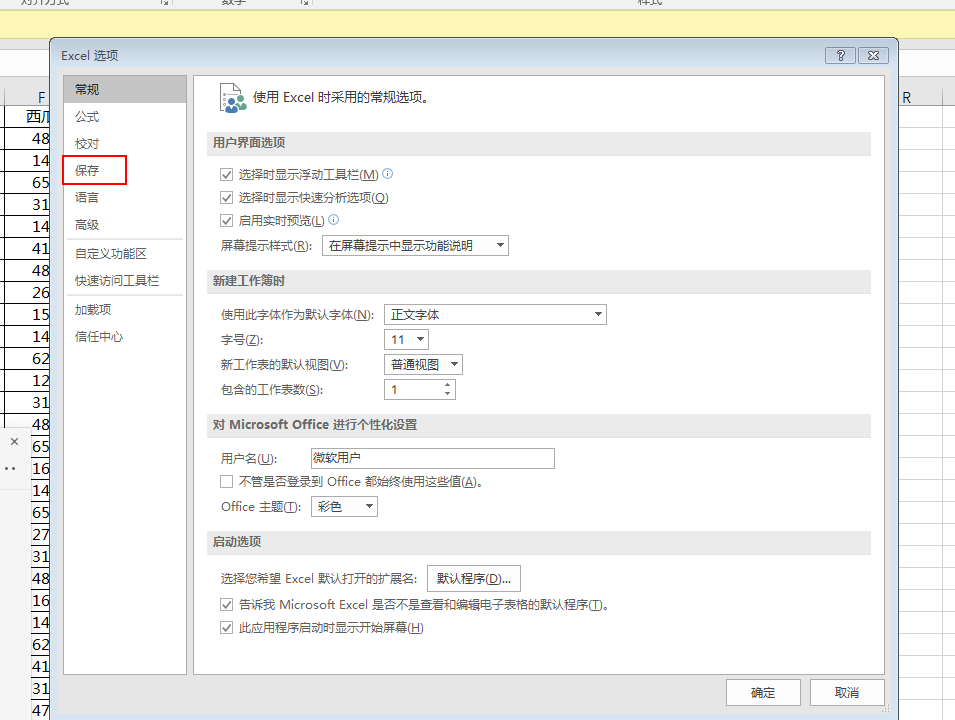The height and width of the screenshot is (720, 955).
Task: Uncheck 此应用程序启动时显示开始屏幕
Action: click(227, 628)
